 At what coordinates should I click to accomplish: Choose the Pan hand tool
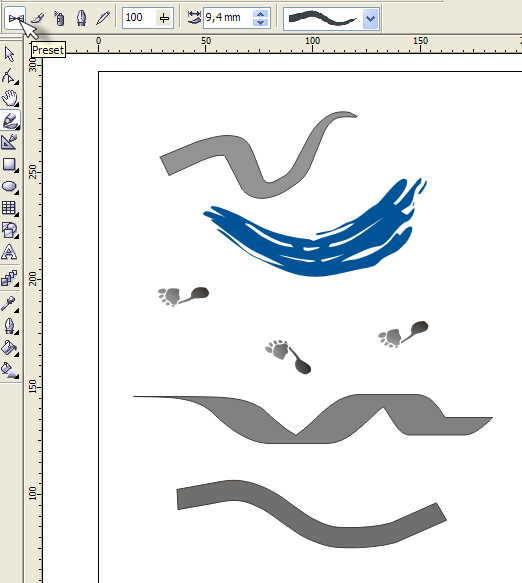(x=10, y=98)
